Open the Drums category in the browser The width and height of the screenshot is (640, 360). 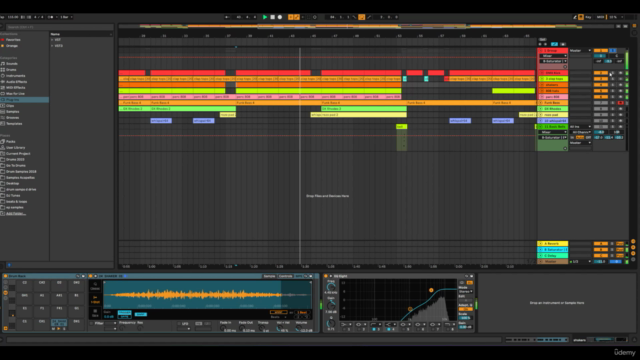[x=11, y=70]
